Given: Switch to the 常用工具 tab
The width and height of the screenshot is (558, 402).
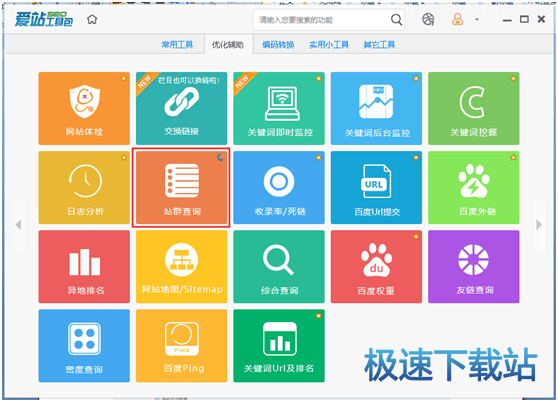Looking at the screenshot, I should coord(177,45).
